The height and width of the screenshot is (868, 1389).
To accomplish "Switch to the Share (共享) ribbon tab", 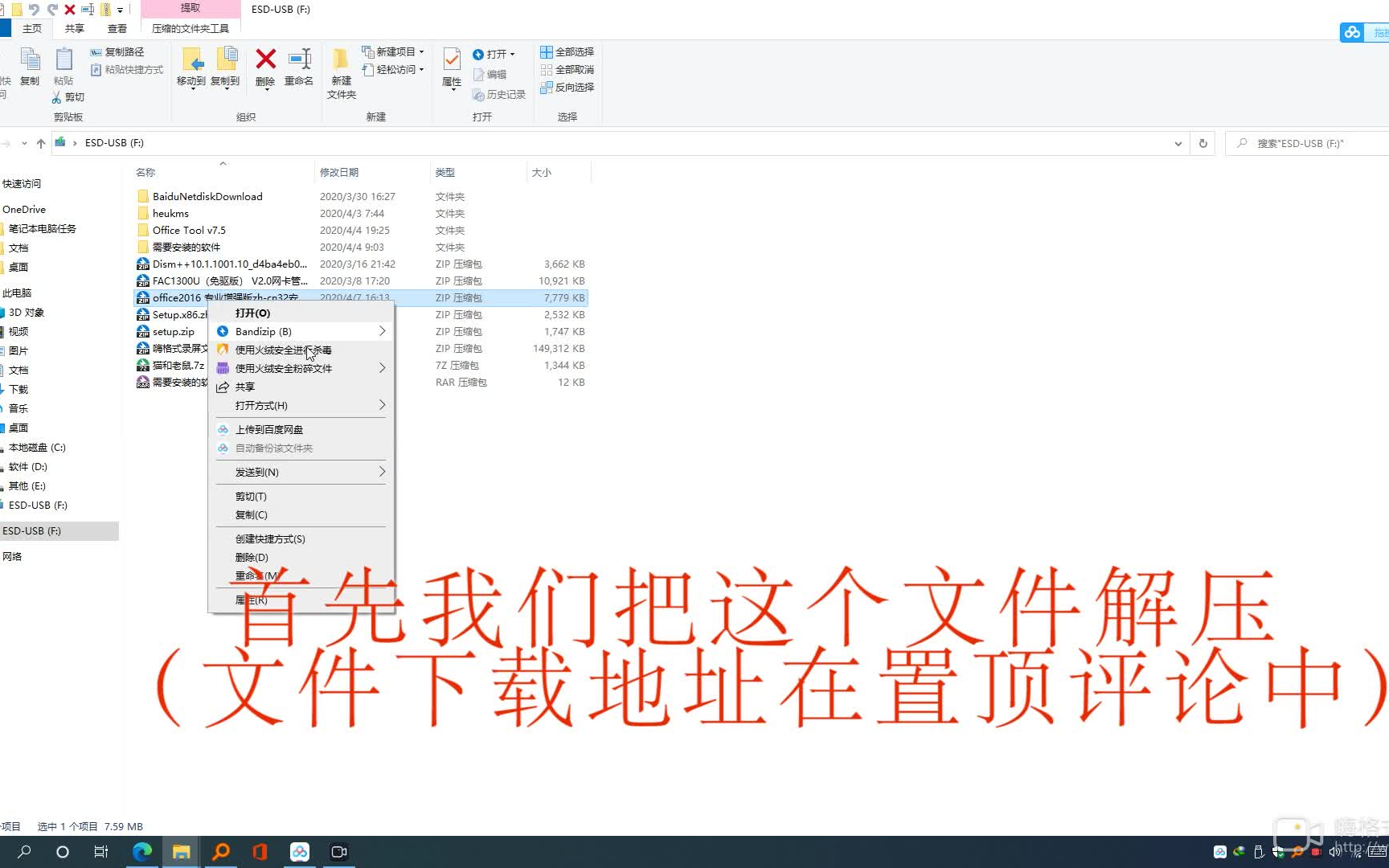I will tap(75, 29).
